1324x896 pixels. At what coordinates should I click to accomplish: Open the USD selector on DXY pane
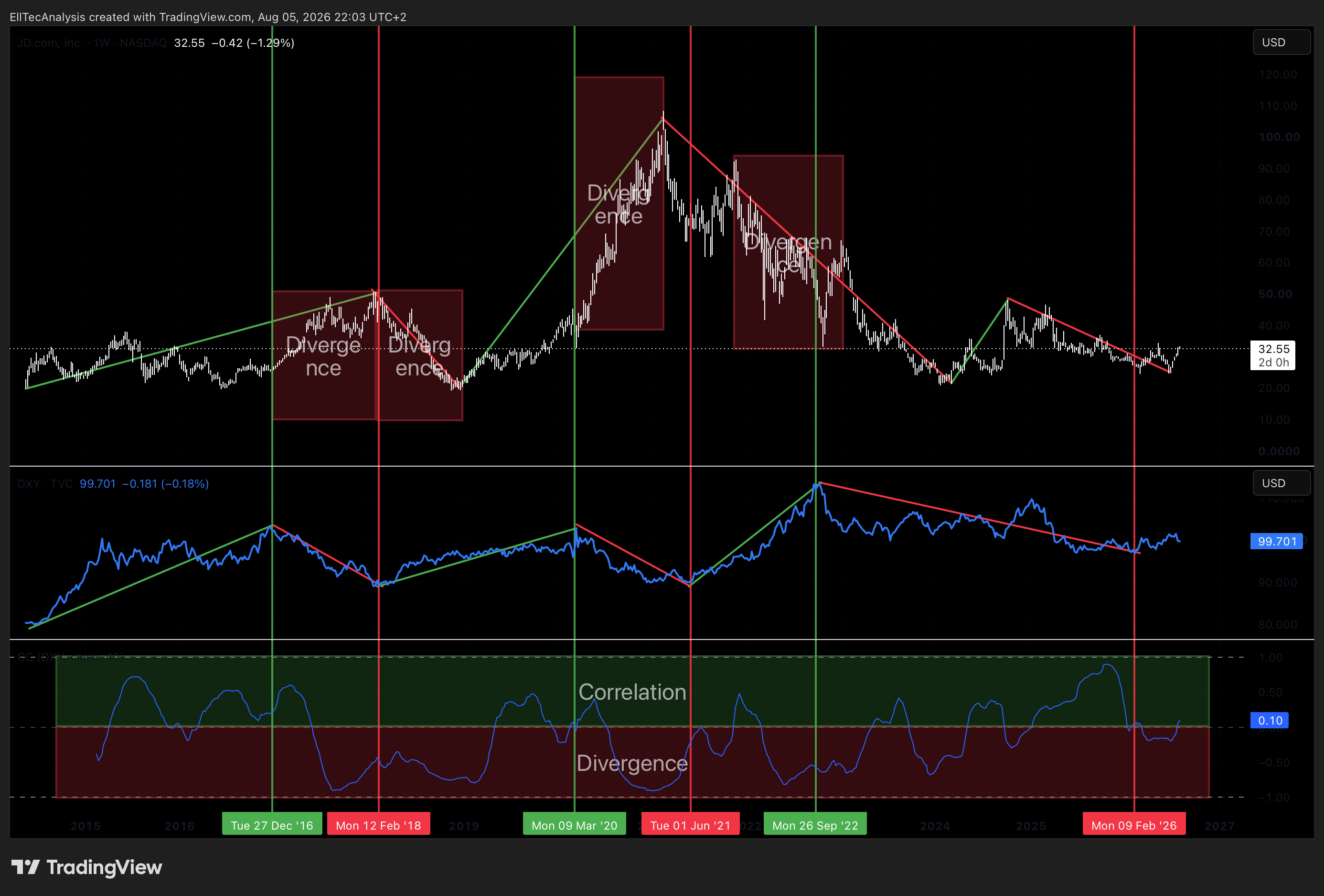(x=1281, y=483)
